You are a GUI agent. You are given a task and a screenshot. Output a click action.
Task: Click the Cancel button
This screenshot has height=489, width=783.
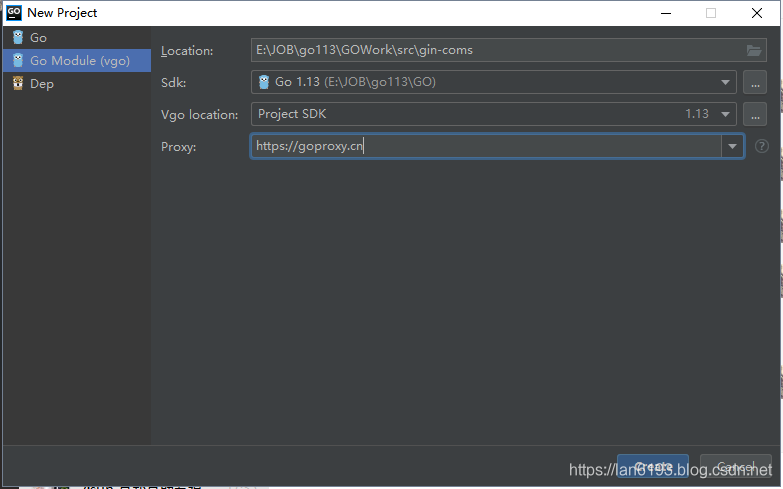736,467
